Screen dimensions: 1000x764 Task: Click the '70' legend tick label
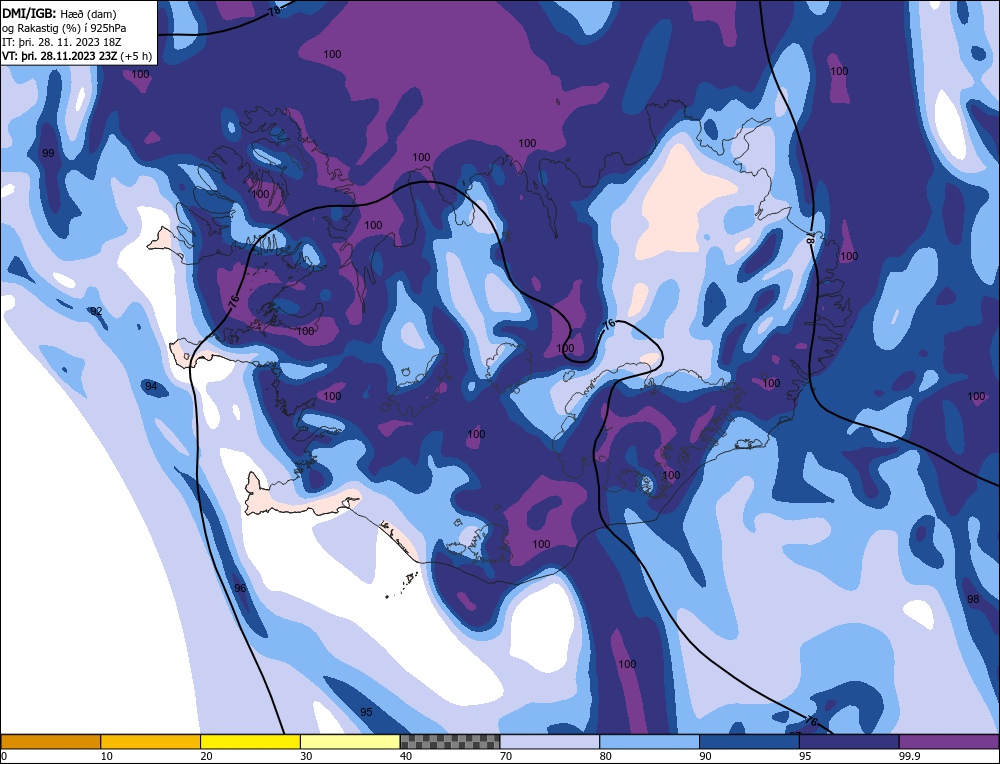(507, 756)
